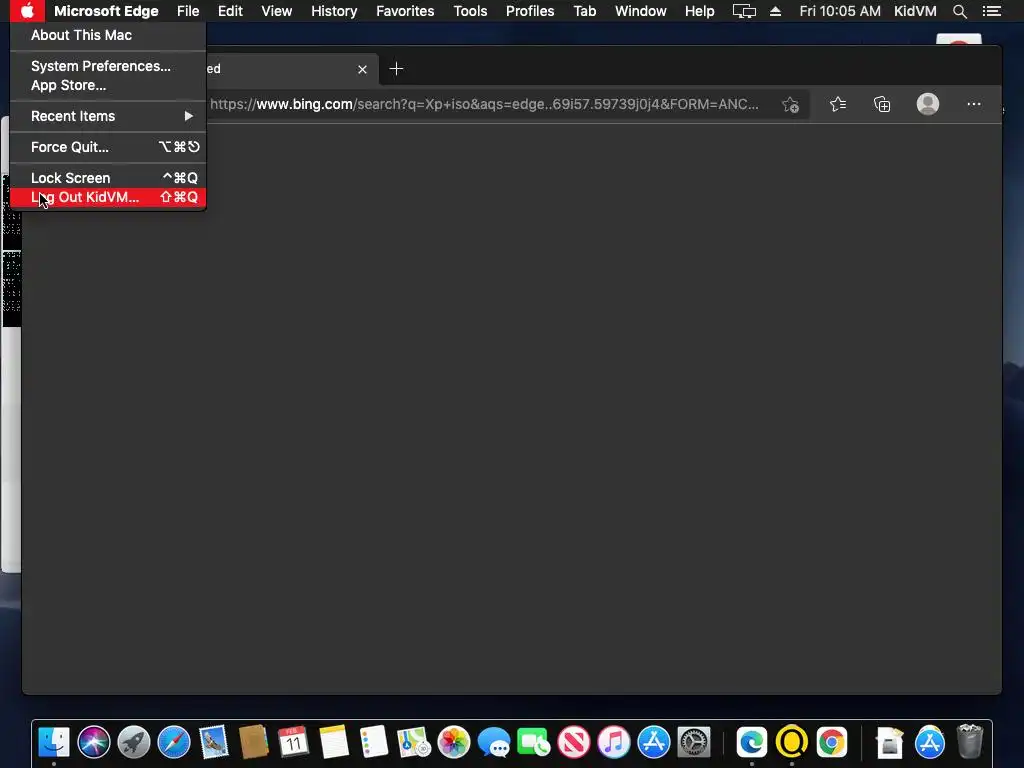Open Spotlight search magnifier icon
Image resolution: width=1024 pixels, height=768 pixels.
(959, 11)
